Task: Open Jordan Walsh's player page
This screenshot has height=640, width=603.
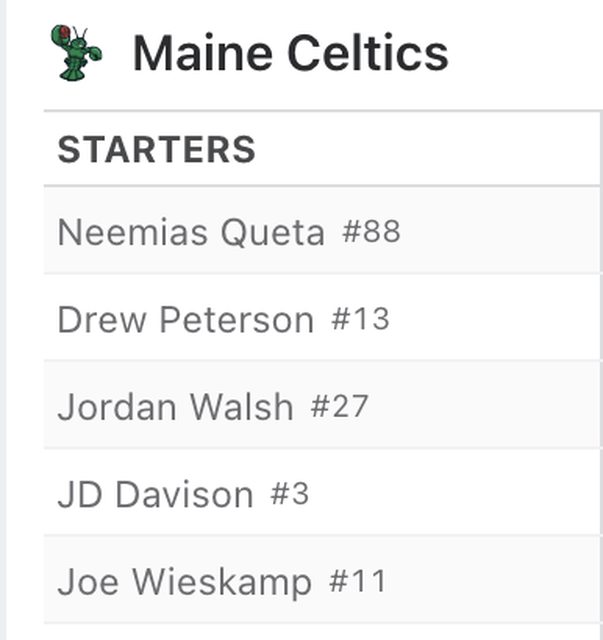Action: [175, 407]
